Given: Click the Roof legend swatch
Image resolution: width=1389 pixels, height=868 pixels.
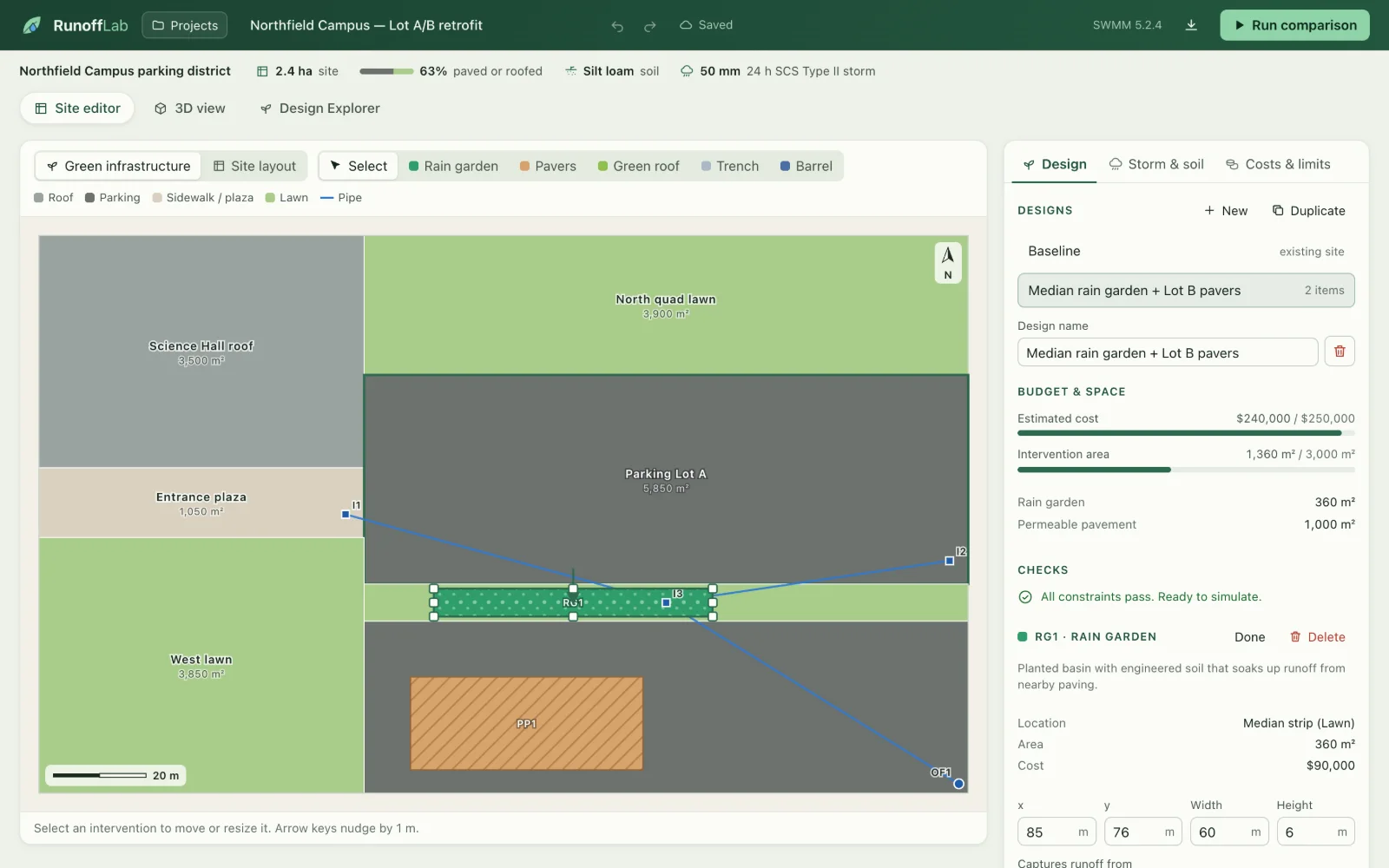Looking at the screenshot, I should (x=38, y=198).
